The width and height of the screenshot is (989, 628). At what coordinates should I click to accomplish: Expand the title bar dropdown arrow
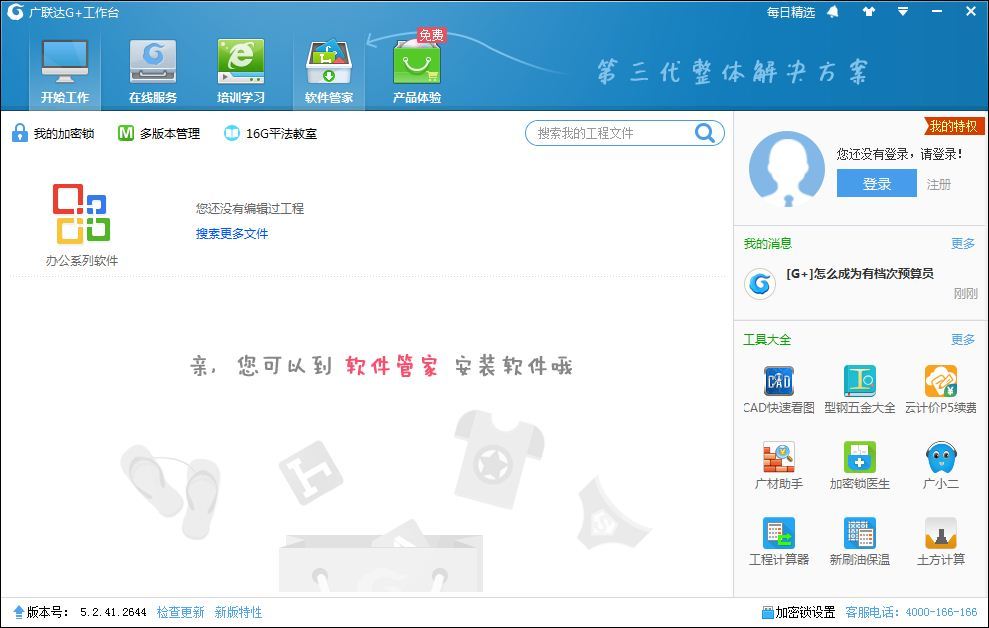pyautogui.click(x=905, y=11)
